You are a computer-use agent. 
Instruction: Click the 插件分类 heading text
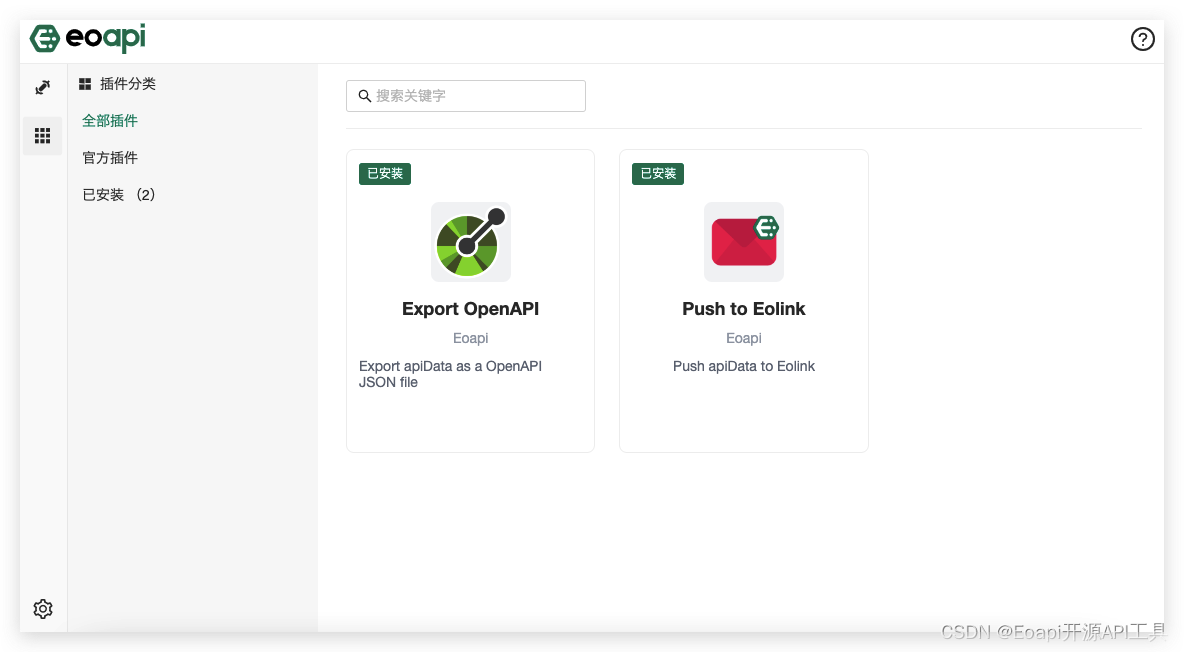[x=128, y=84]
